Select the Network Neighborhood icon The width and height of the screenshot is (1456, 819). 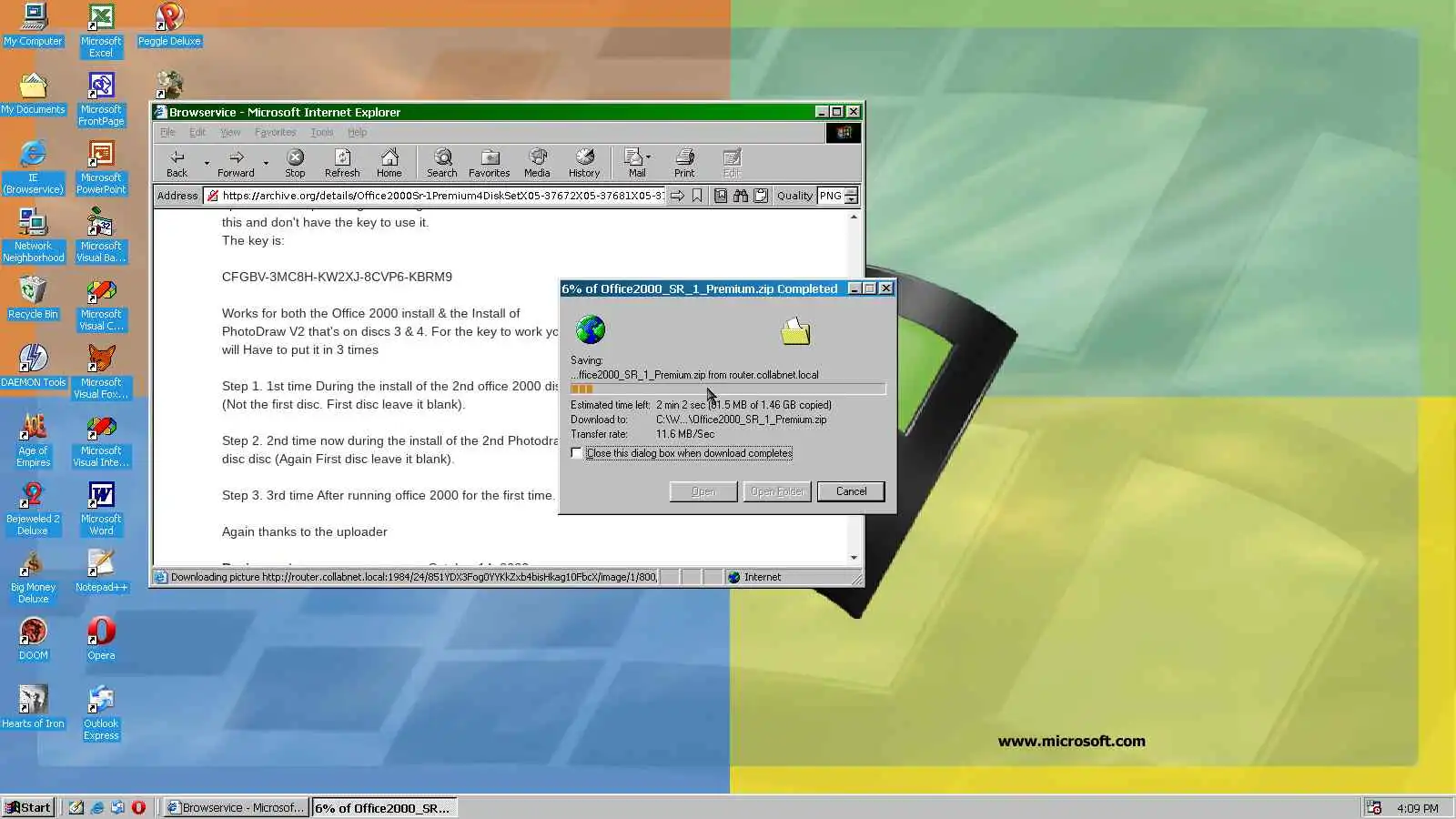pyautogui.click(x=34, y=236)
